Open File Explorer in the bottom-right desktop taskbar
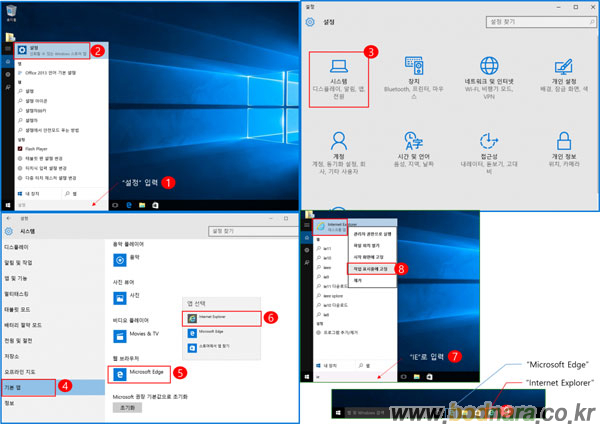This screenshot has width=600, height=424. [x=417, y=377]
